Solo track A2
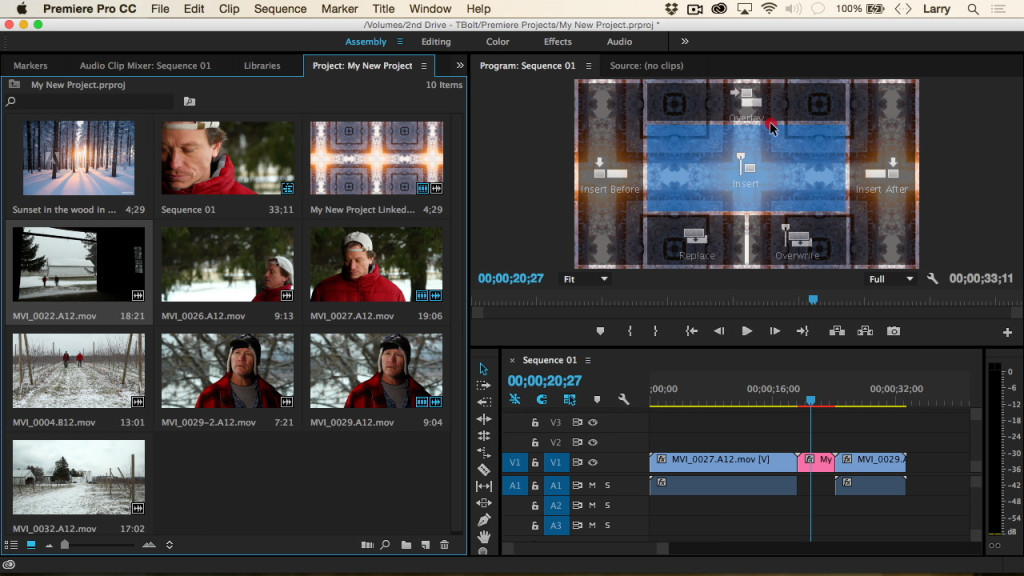This screenshot has height=576, width=1024. tap(607, 505)
